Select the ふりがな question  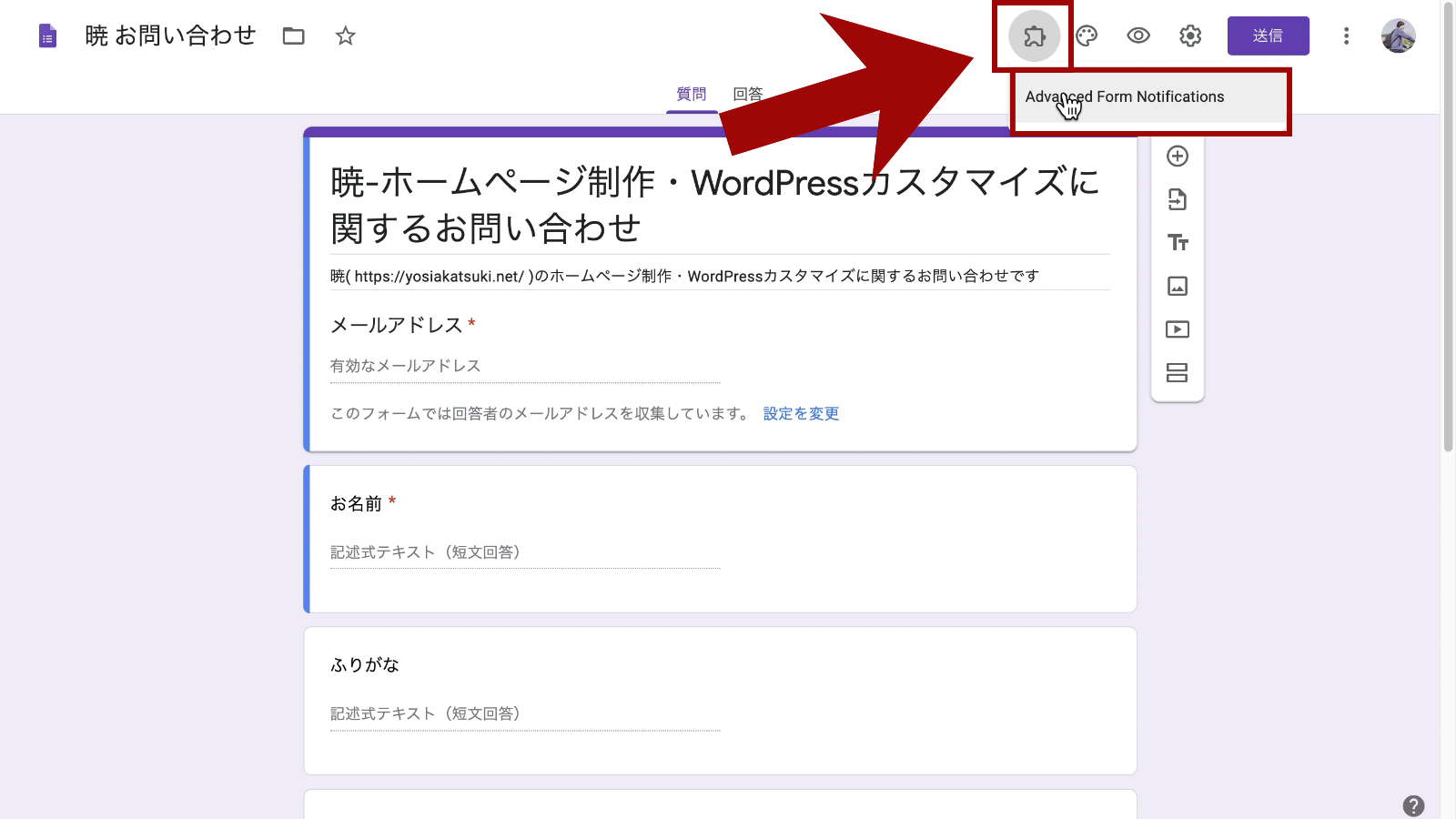pos(720,701)
